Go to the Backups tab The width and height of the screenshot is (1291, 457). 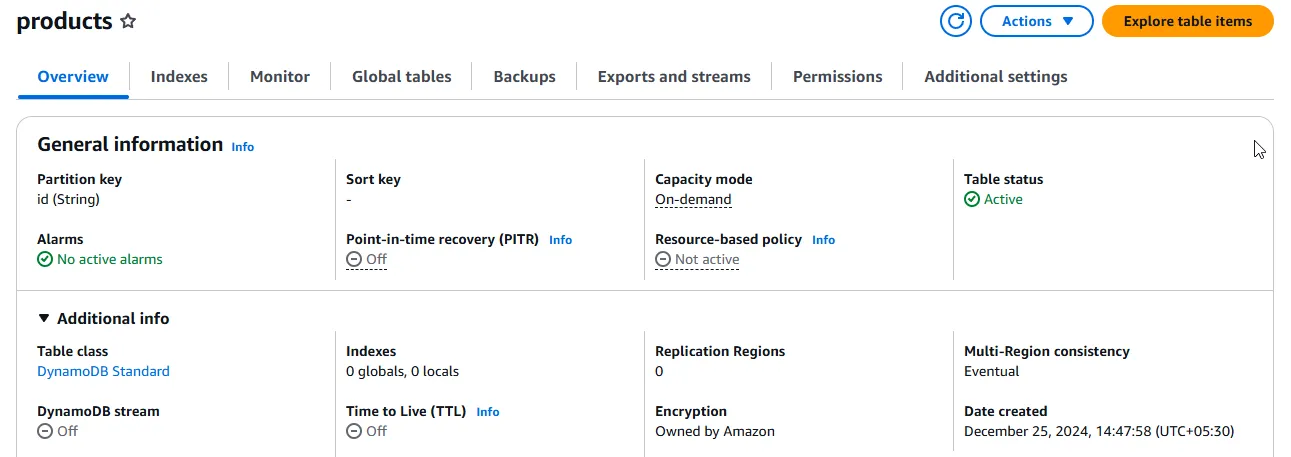click(524, 76)
